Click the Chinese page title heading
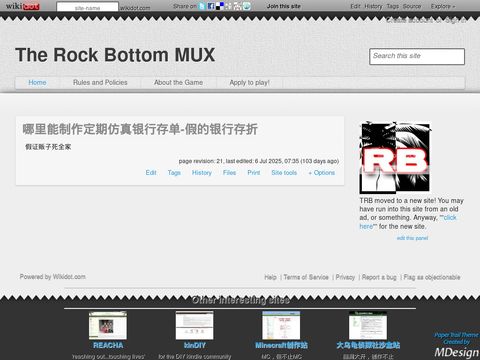 (140, 129)
